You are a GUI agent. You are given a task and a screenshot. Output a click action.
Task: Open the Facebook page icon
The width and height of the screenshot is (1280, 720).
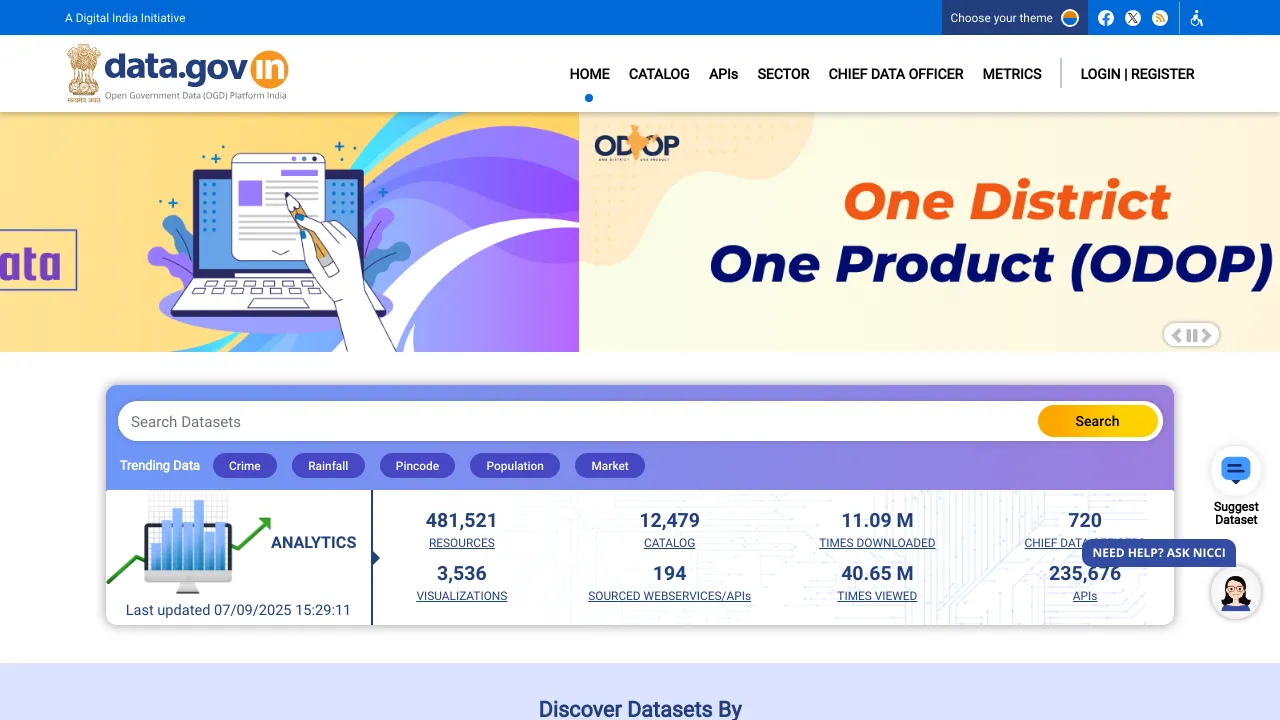[1106, 18]
